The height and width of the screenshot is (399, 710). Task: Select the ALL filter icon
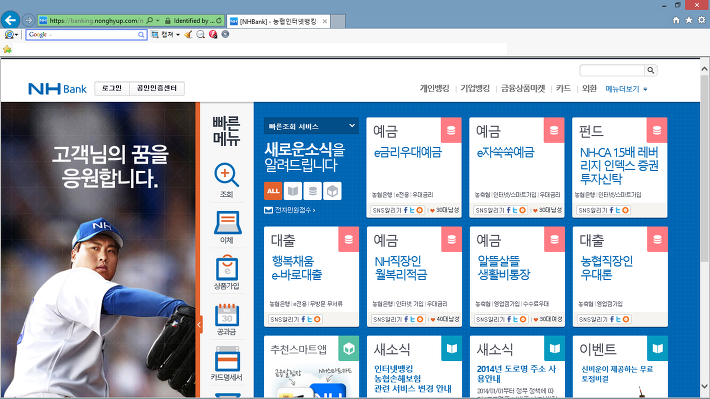click(273, 191)
